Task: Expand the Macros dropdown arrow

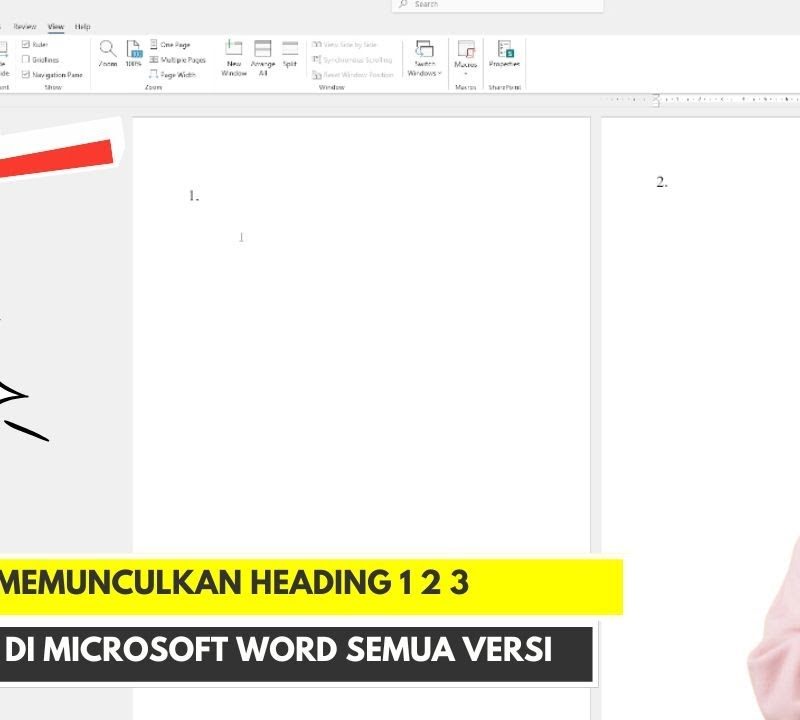Action: click(x=465, y=73)
